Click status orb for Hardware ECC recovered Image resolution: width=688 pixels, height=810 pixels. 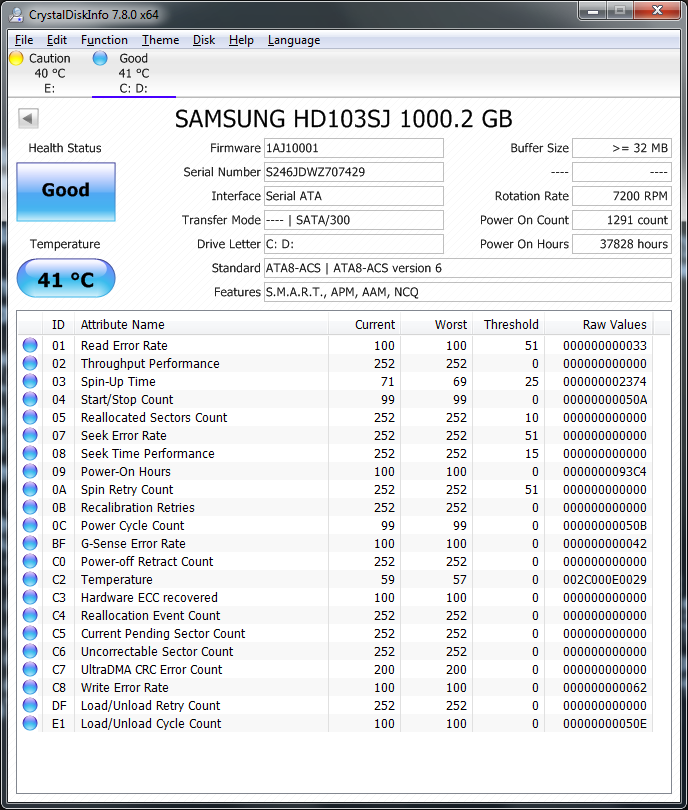pyautogui.click(x=30, y=597)
